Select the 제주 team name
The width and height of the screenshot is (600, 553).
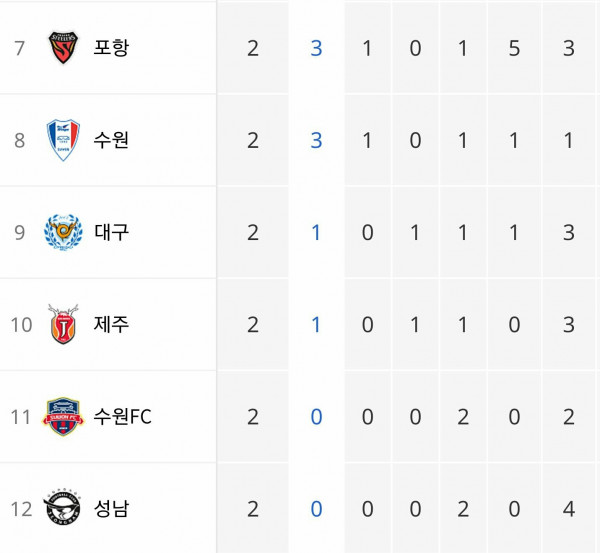[x=111, y=325]
